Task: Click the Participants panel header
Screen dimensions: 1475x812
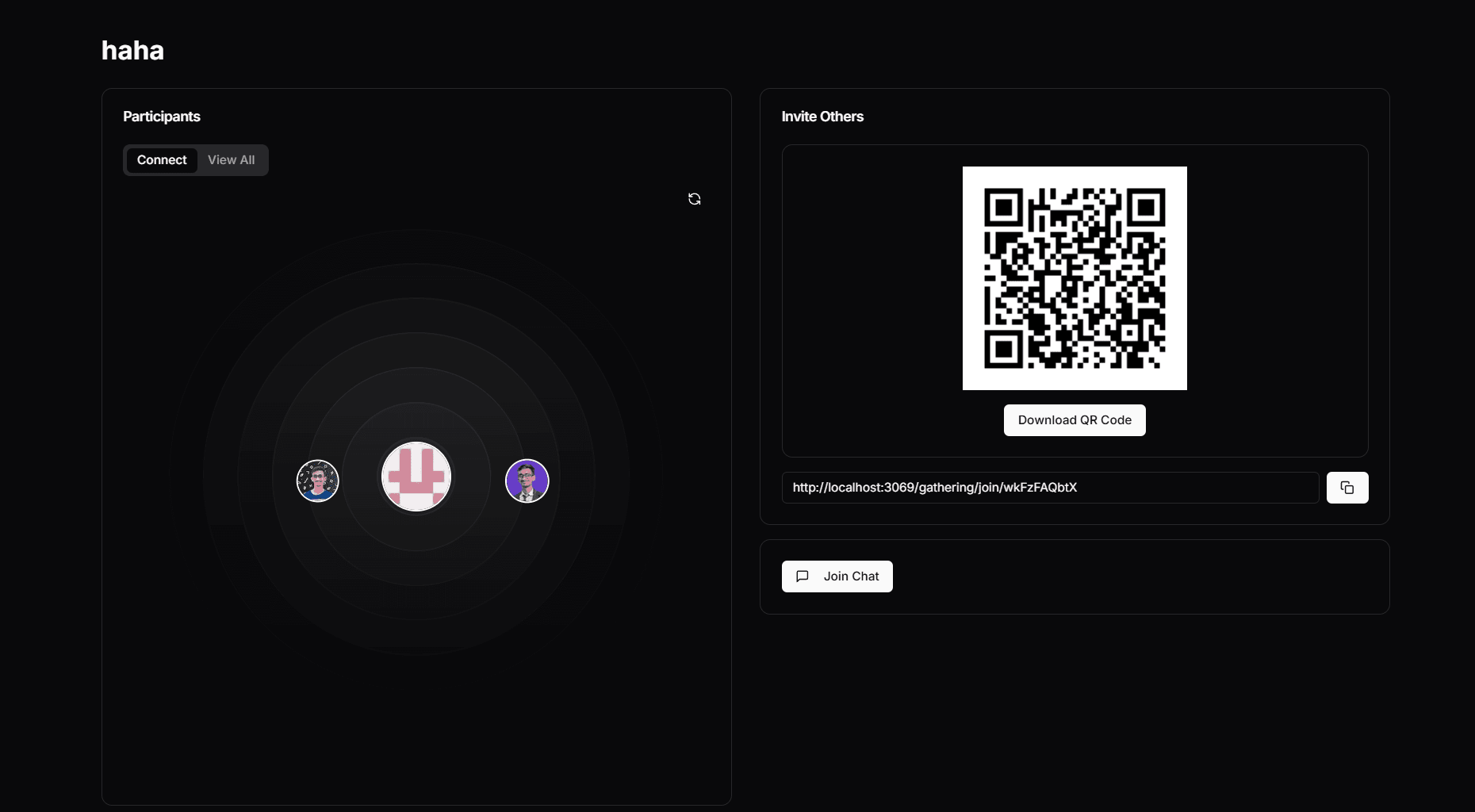Action: click(x=162, y=116)
